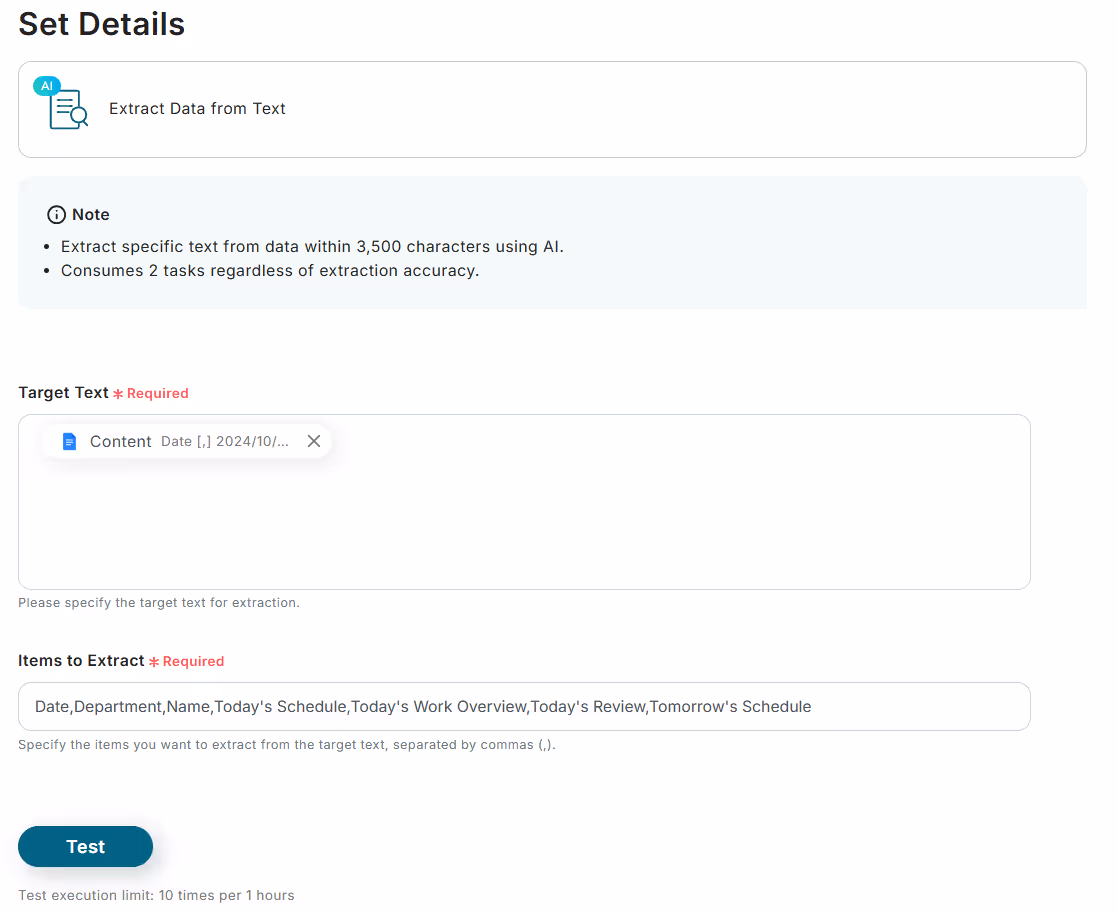Screen dimensions: 1117x911
Task: Click the Required marker beside Target Text
Action: click(x=151, y=393)
